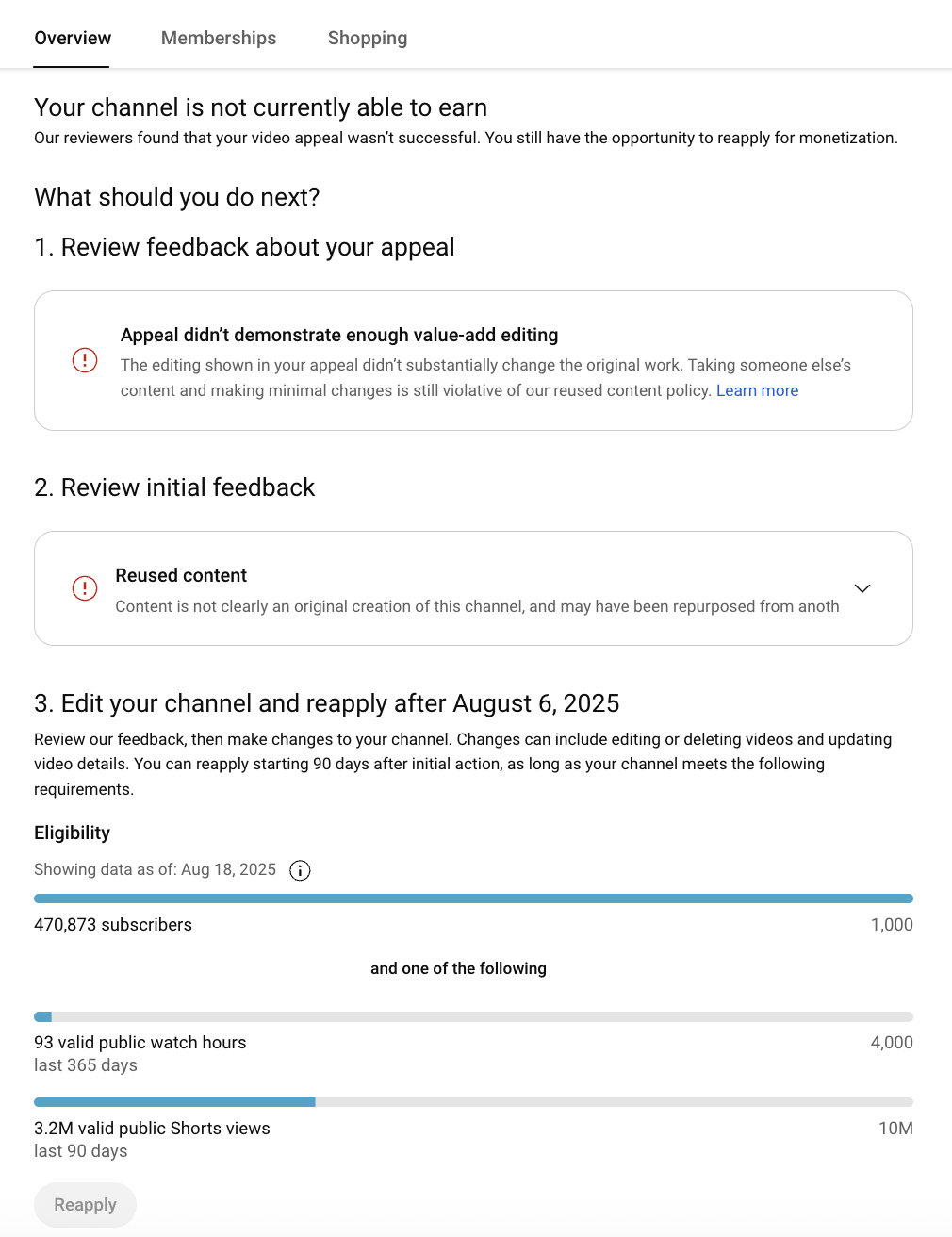
Task: Open the Shopping tab
Action: pyautogui.click(x=368, y=38)
